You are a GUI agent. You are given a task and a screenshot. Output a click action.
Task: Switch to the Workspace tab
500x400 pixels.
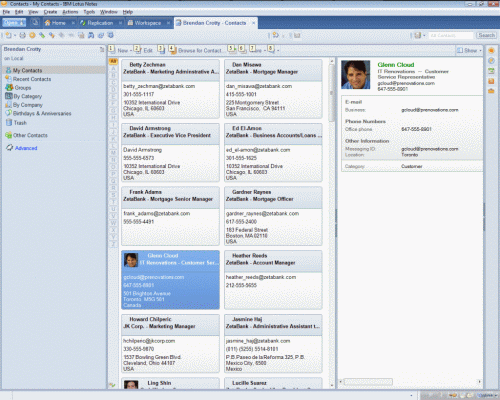coord(148,23)
